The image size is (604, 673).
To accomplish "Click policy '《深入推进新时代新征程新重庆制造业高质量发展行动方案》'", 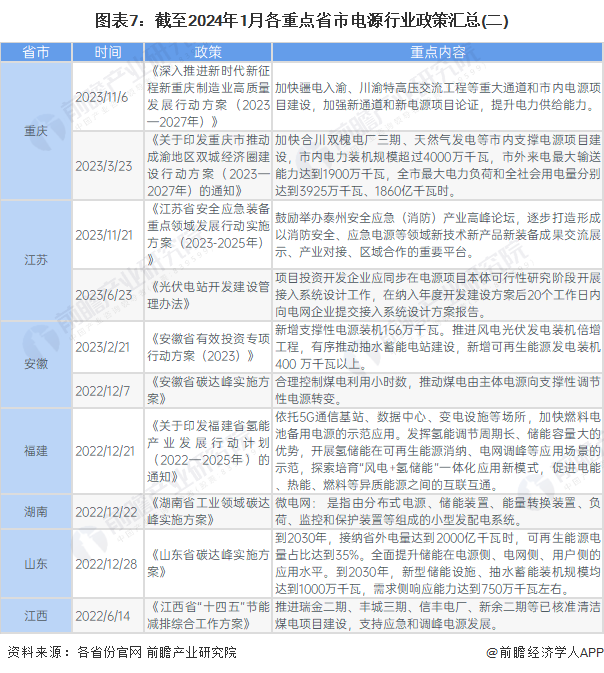I will point(208,97).
